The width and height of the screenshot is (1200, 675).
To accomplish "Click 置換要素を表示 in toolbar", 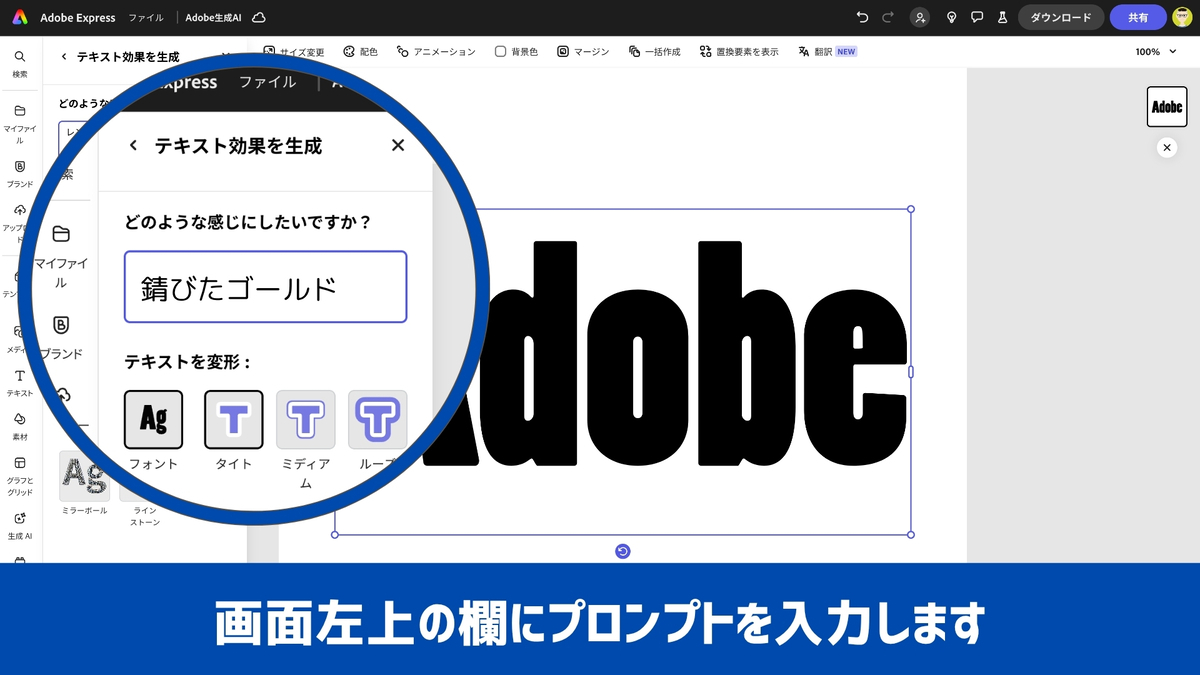I will click(x=739, y=51).
